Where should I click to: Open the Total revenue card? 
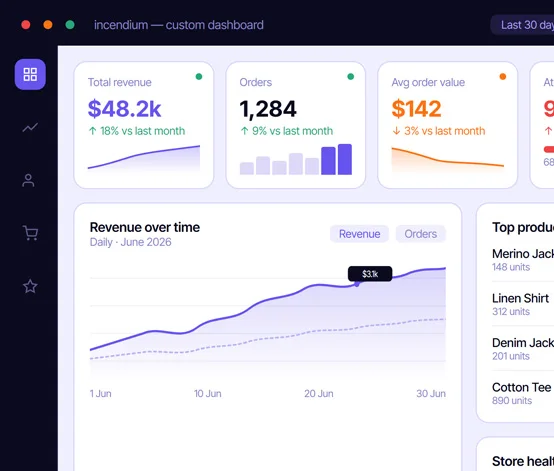[x=144, y=125]
